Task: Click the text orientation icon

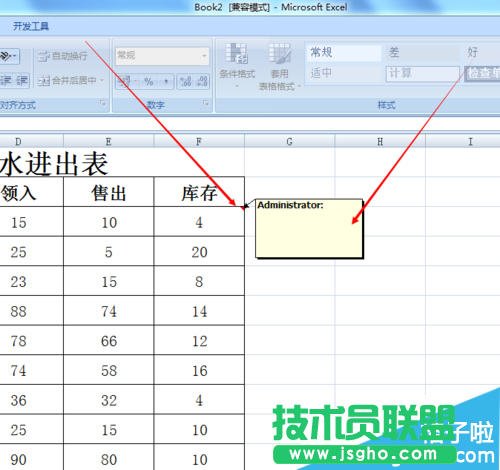Action: coord(9,56)
